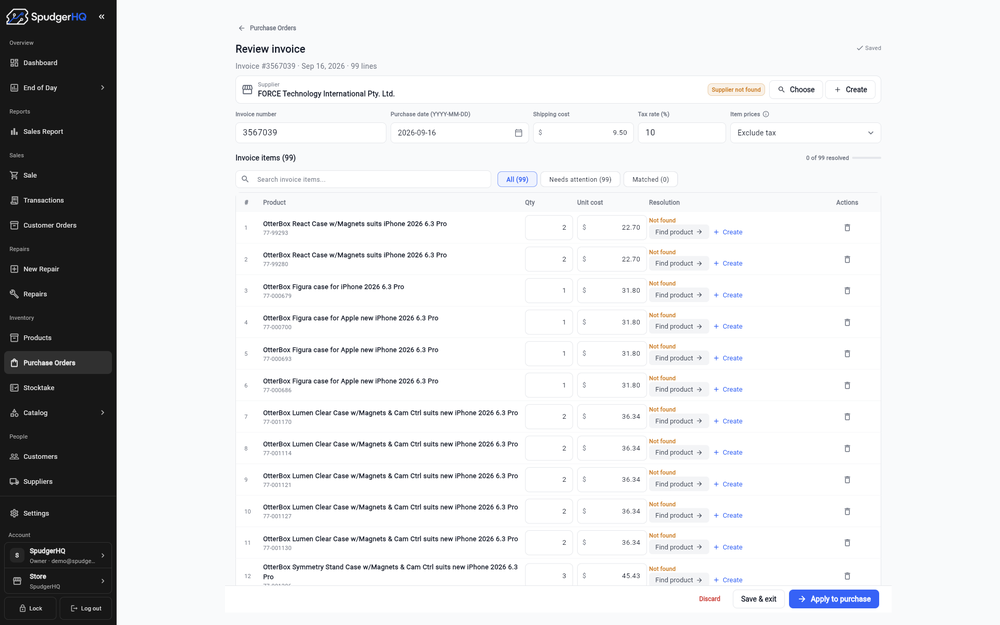Click the Shipping cost field

tap(583, 133)
